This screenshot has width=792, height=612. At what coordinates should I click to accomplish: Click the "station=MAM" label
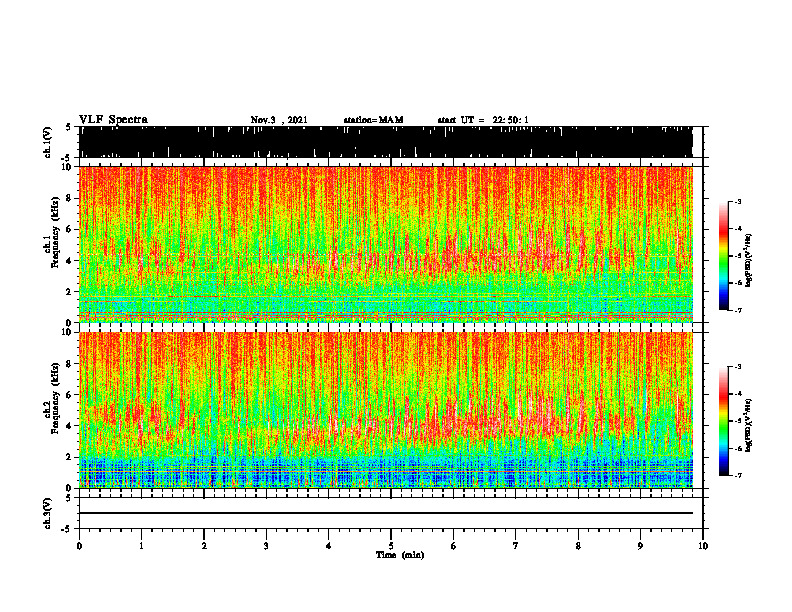point(373,120)
